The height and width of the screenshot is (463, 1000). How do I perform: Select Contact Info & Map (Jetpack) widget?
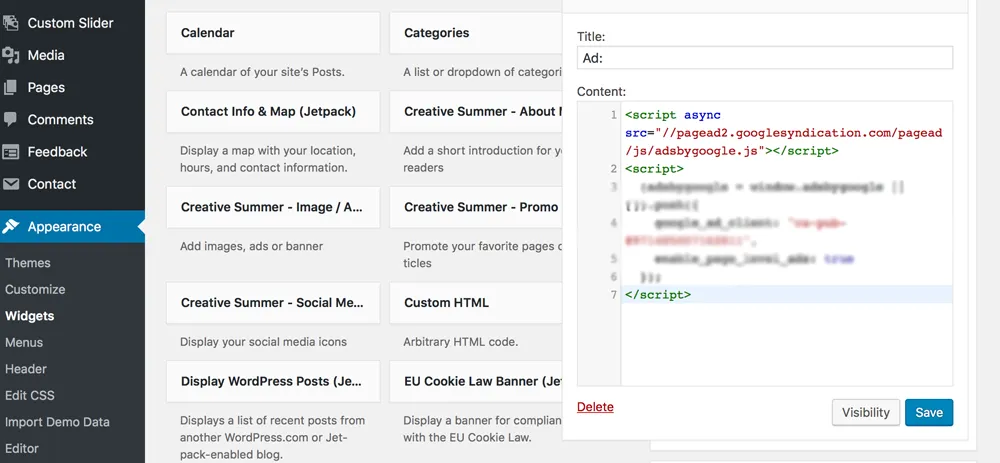(x=273, y=112)
